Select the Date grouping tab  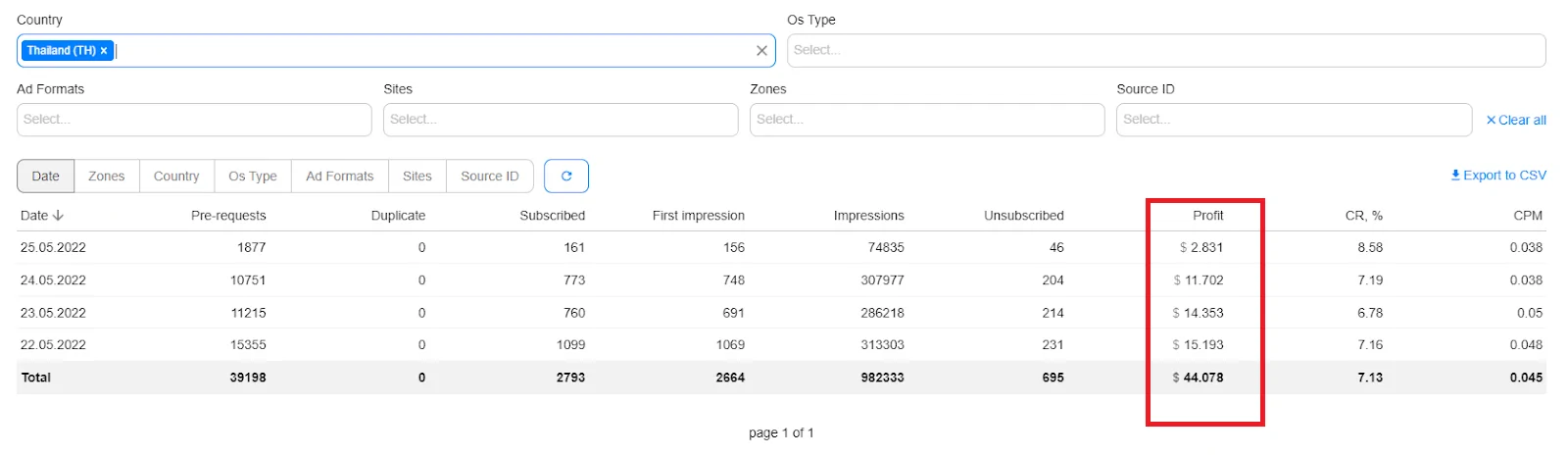(46, 177)
